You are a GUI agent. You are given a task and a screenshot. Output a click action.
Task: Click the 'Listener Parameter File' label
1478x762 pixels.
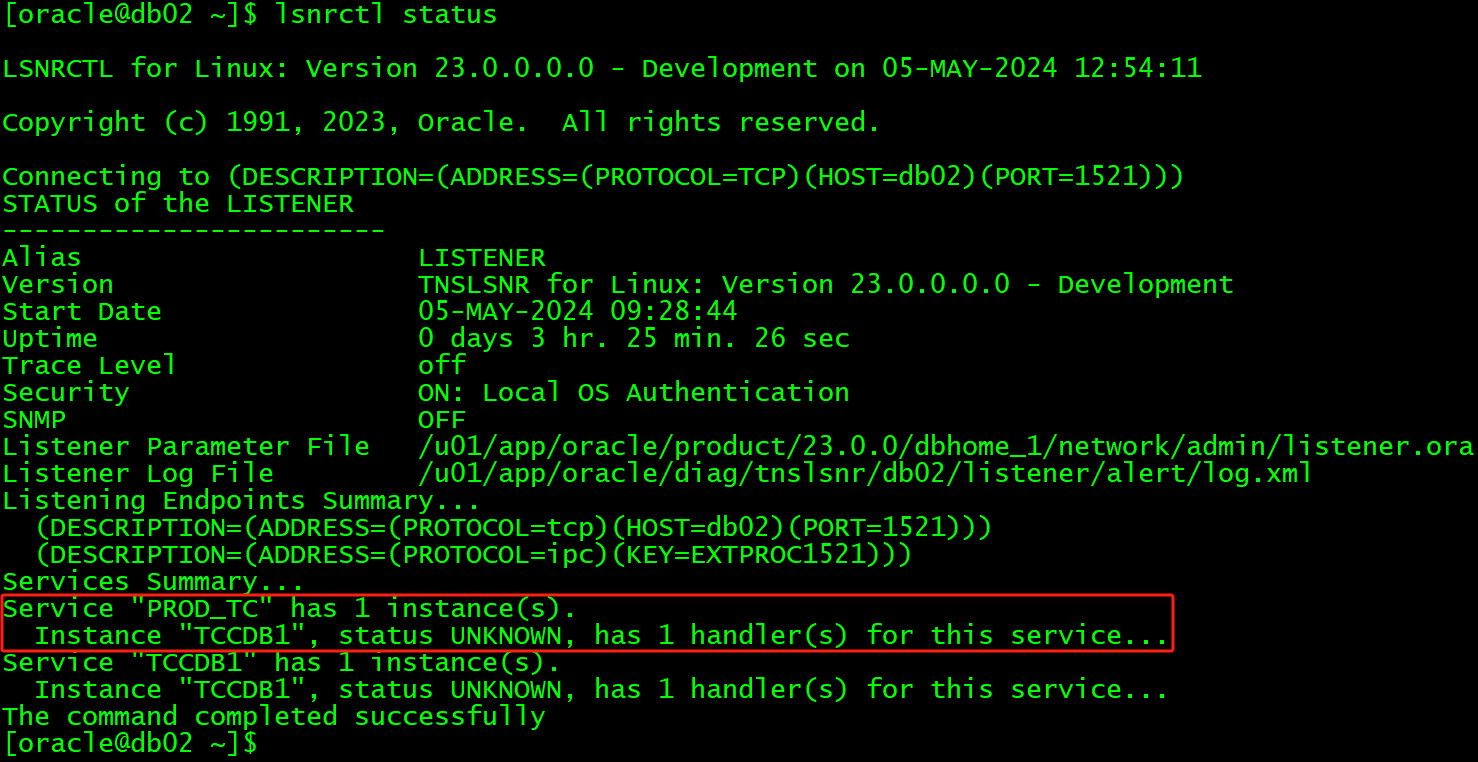186,447
